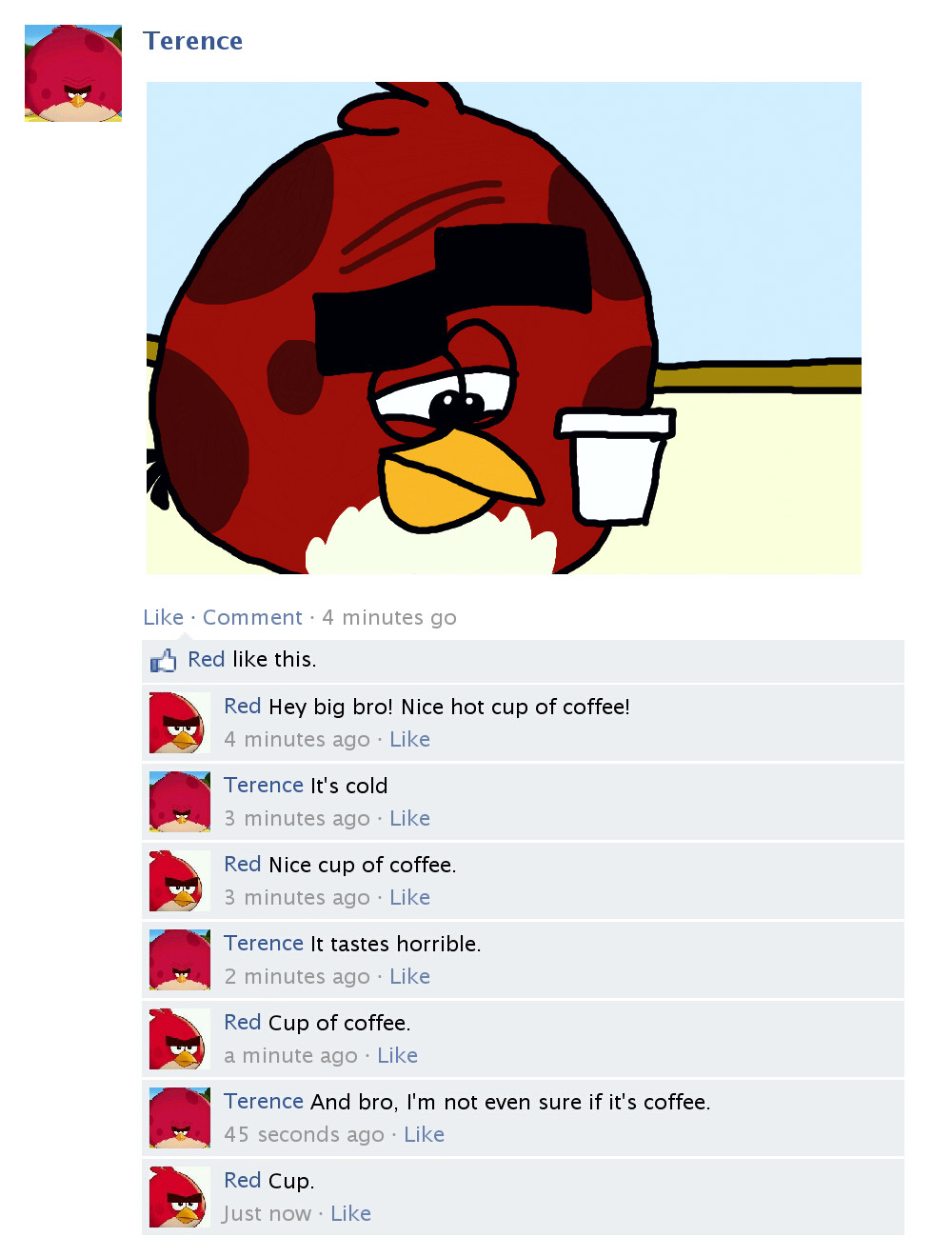
Task: Open the Terence profile name in the post header
Action: tap(193, 41)
